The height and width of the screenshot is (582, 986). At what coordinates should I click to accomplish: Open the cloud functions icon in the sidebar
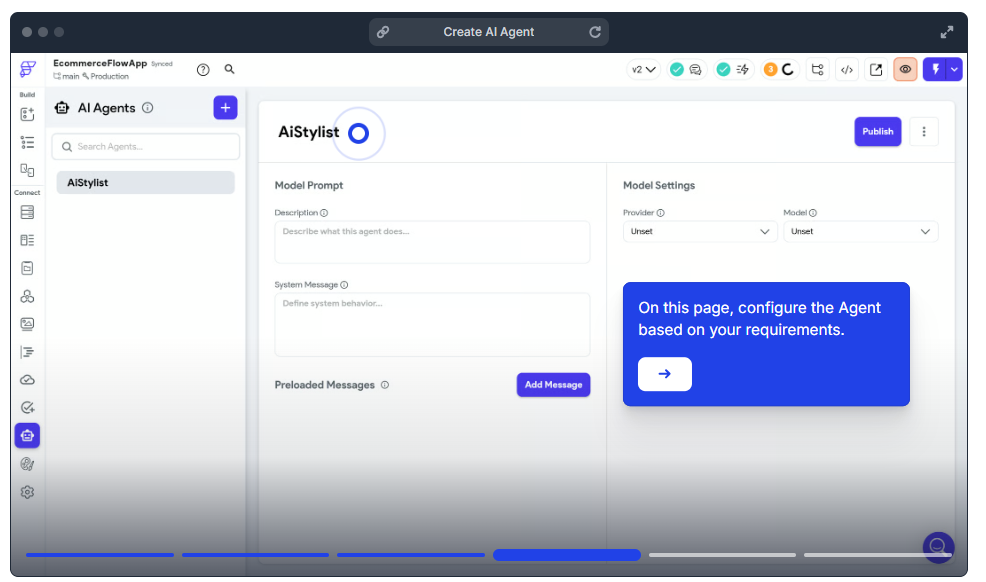(x=27, y=380)
